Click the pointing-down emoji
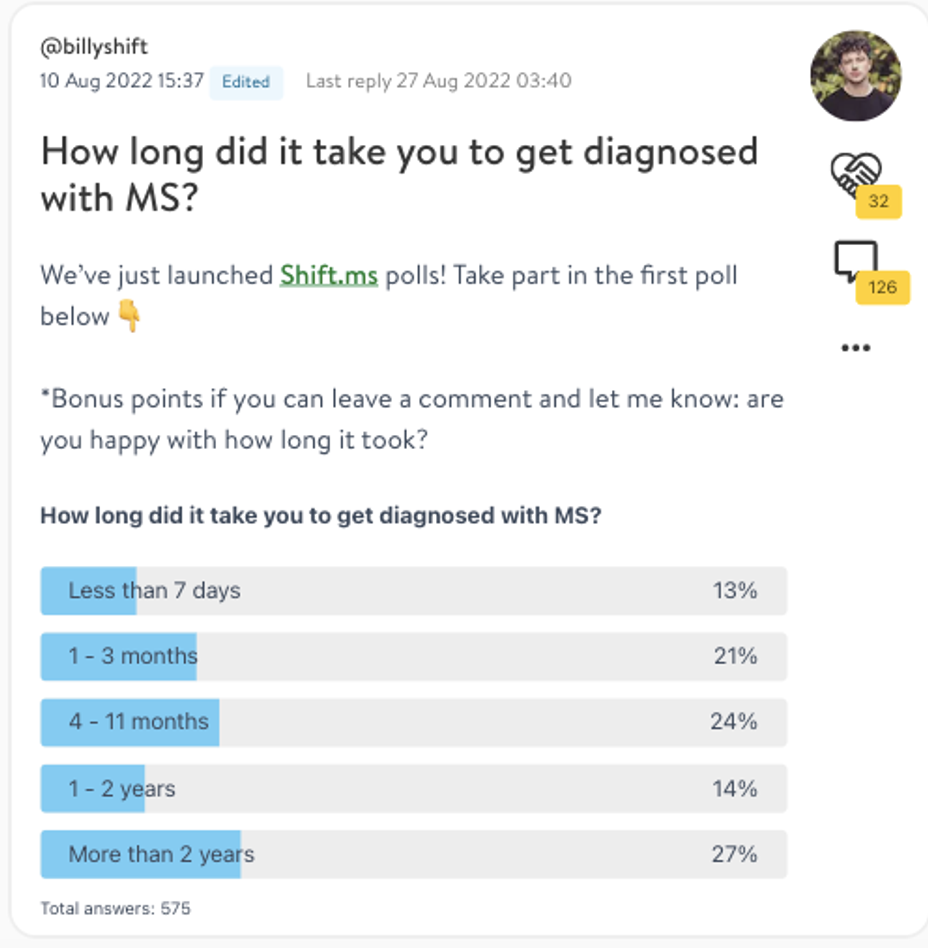Screen dimensions: 928x948 (x=129, y=316)
